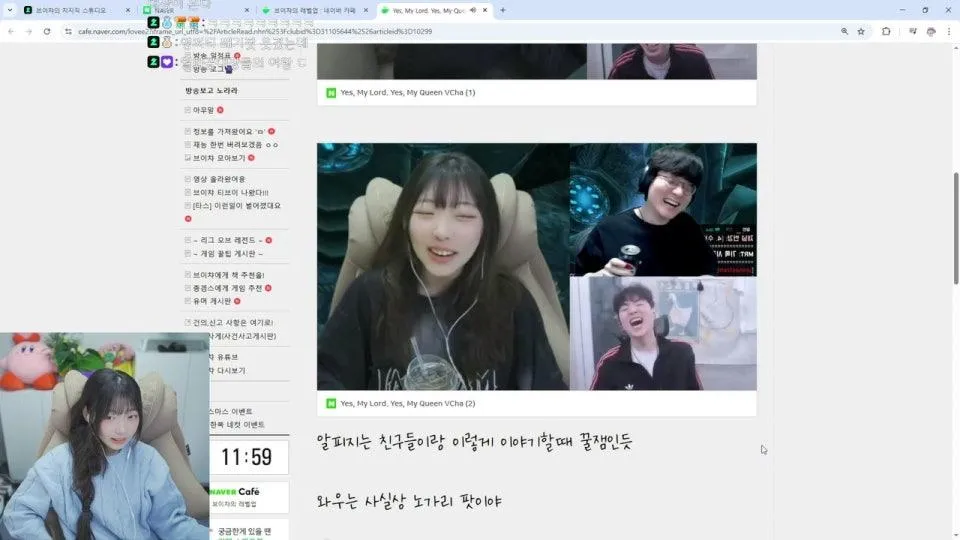Open the 게임 꿀팁 게시판 board
Screen dimensions: 960x540
[228, 253]
